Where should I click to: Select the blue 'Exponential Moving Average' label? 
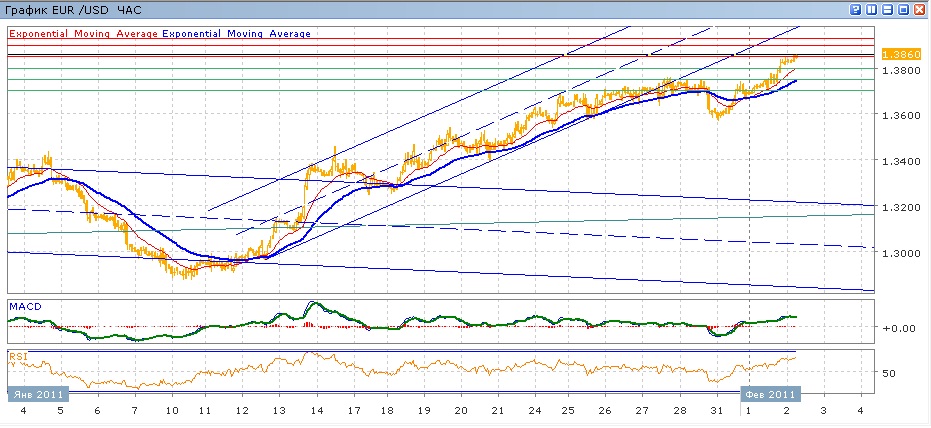point(236,34)
